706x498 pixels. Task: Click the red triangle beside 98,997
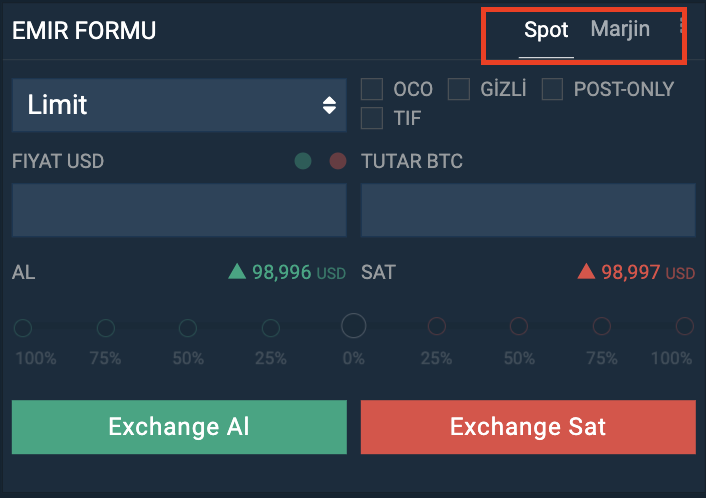pyautogui.click(x=586, y=272)
